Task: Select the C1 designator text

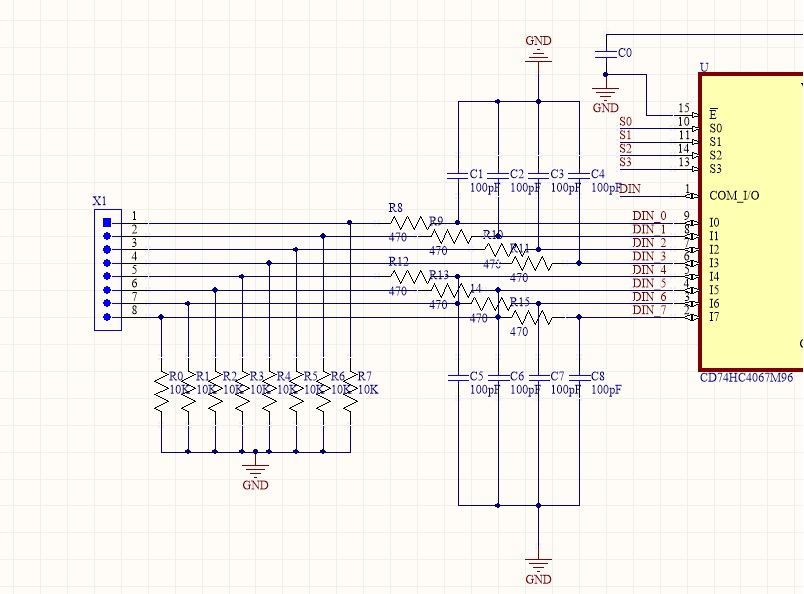Action: point(476,174)
